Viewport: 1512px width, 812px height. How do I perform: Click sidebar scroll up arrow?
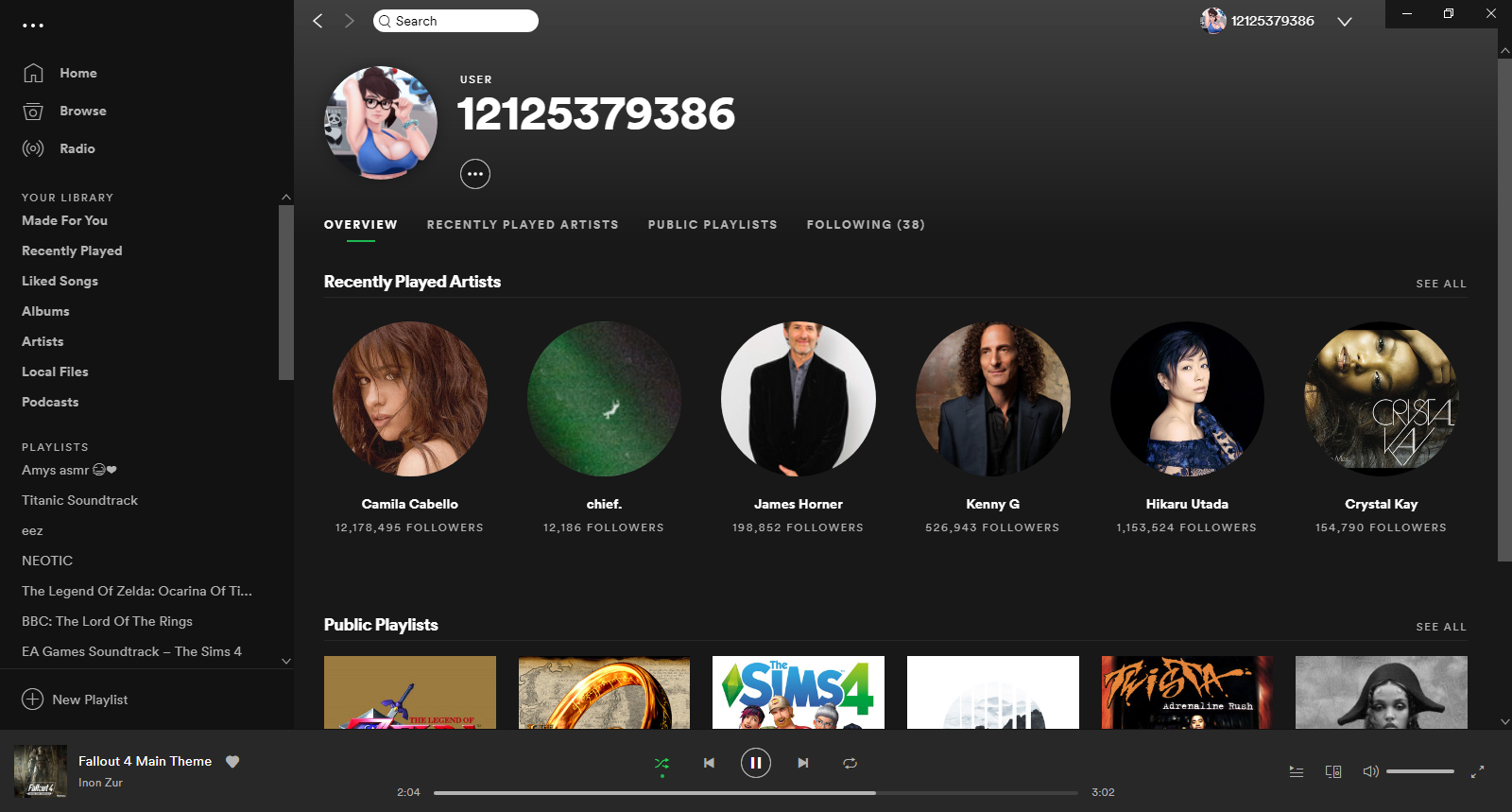286,197
